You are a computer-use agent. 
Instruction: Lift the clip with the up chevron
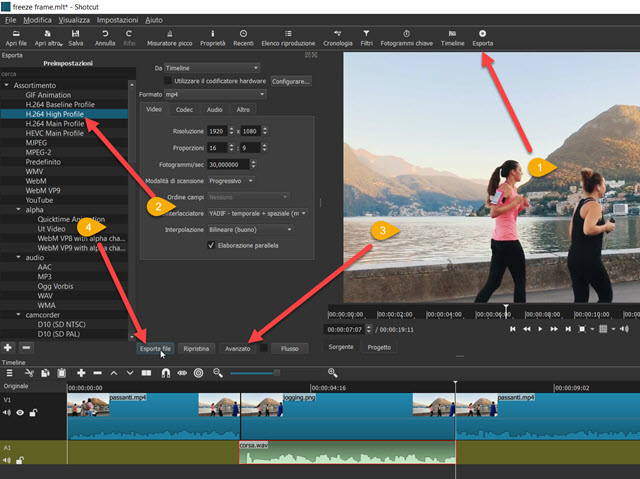pos(114,373)
